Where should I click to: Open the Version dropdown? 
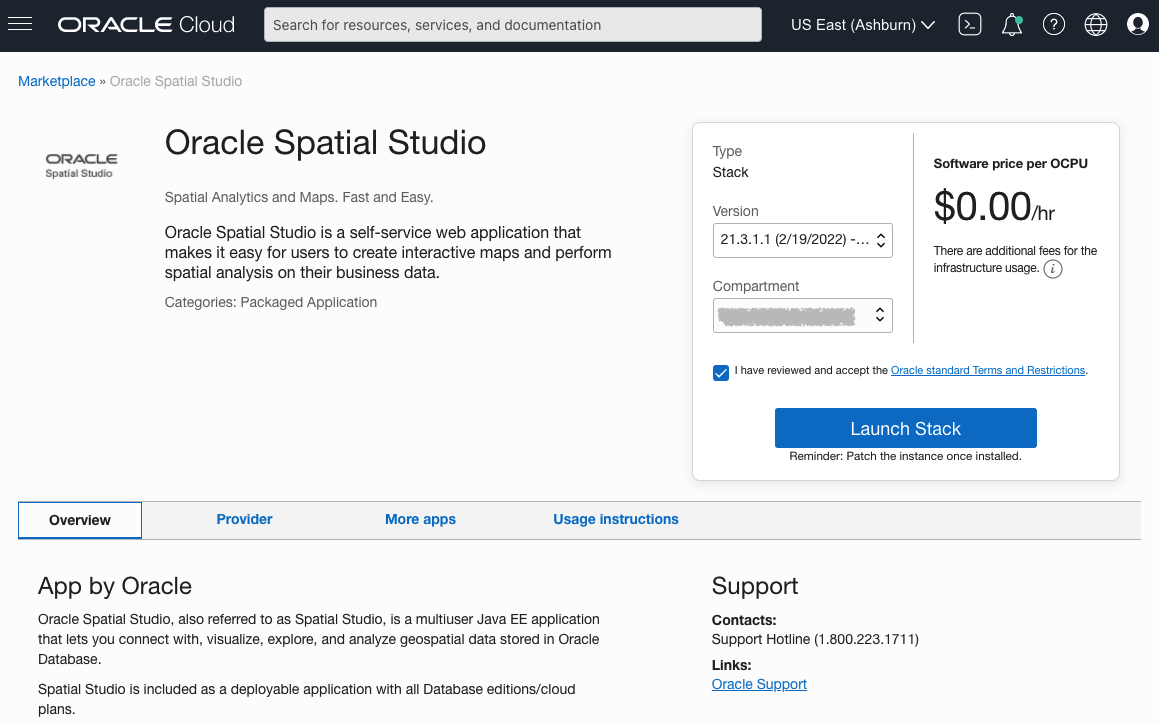802,240
